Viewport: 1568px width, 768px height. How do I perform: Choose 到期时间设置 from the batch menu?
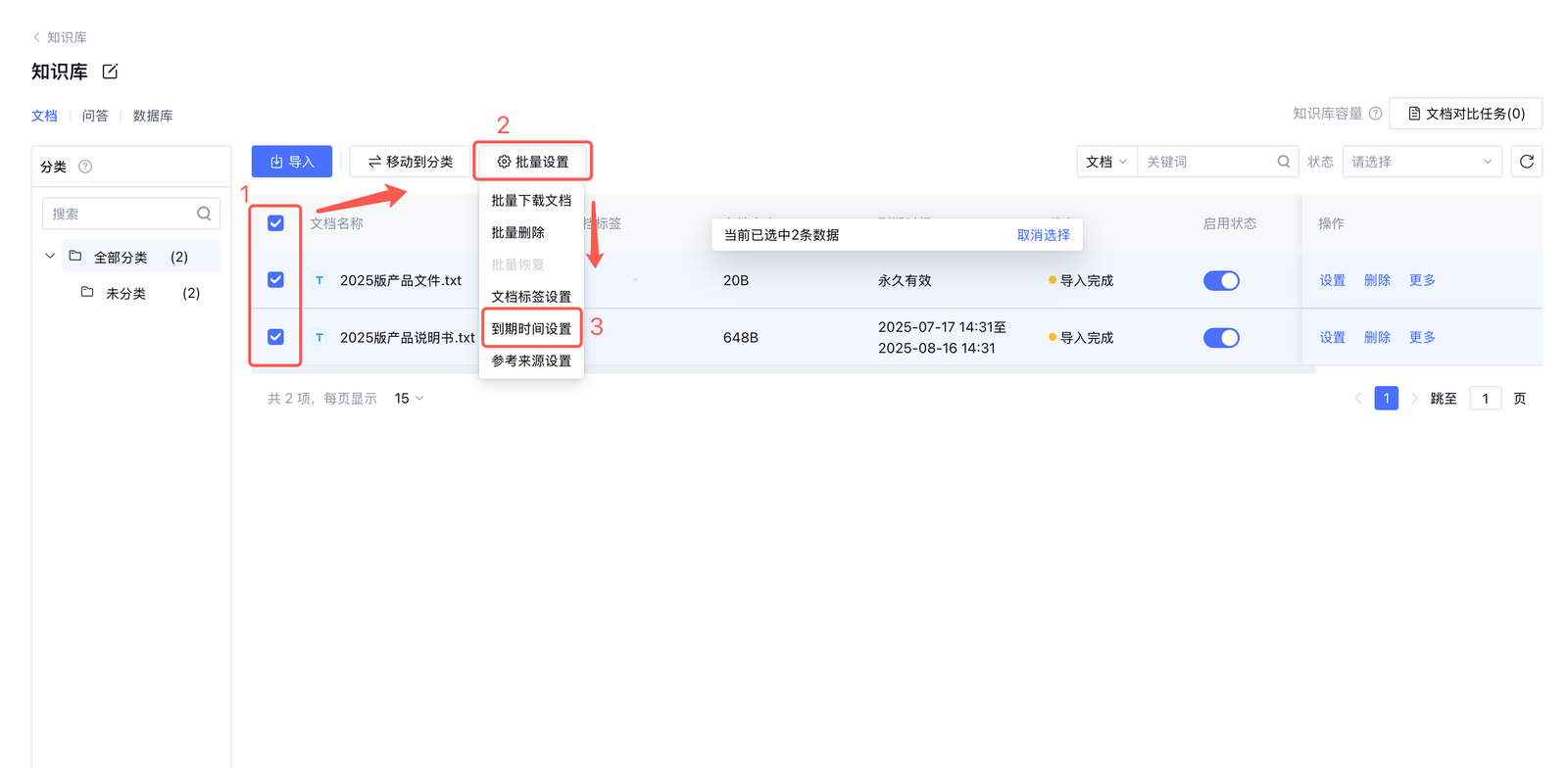click(531, 328)
